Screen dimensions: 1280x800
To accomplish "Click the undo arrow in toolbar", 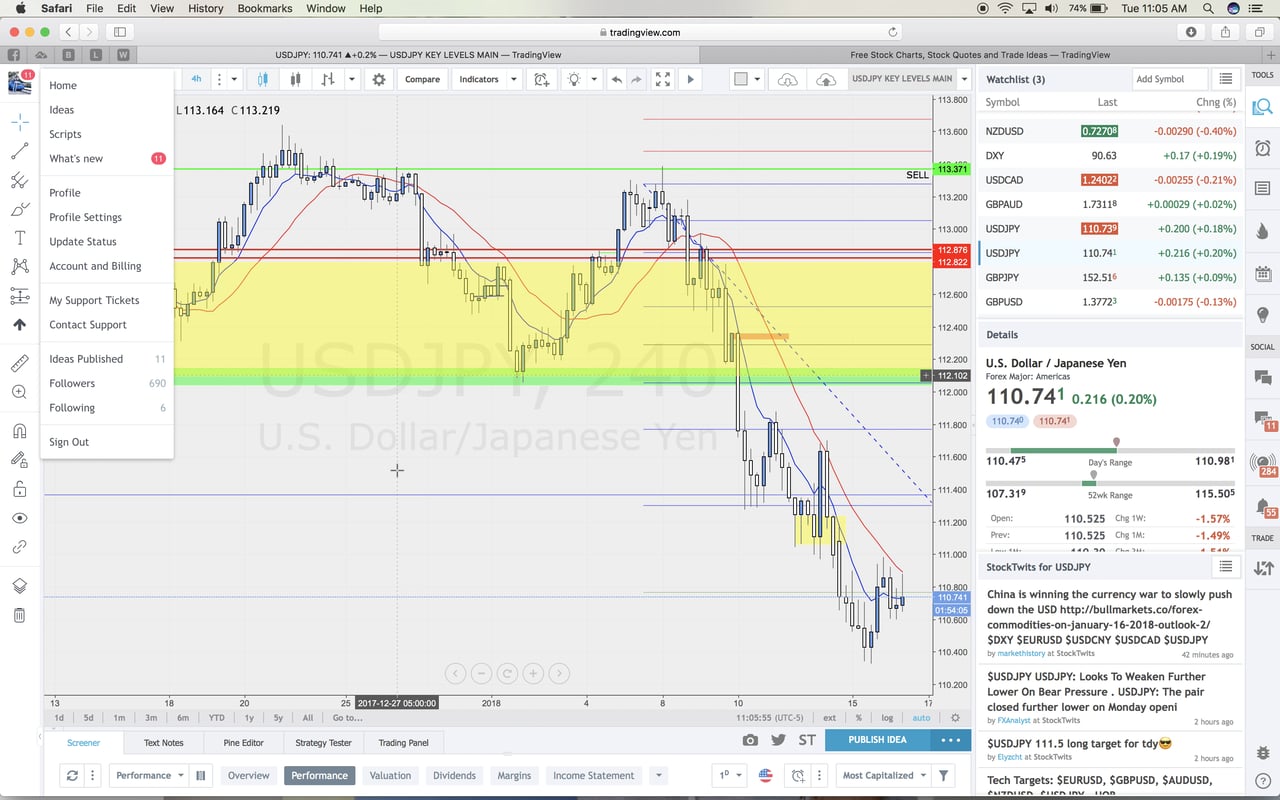I will pos(616,79).
